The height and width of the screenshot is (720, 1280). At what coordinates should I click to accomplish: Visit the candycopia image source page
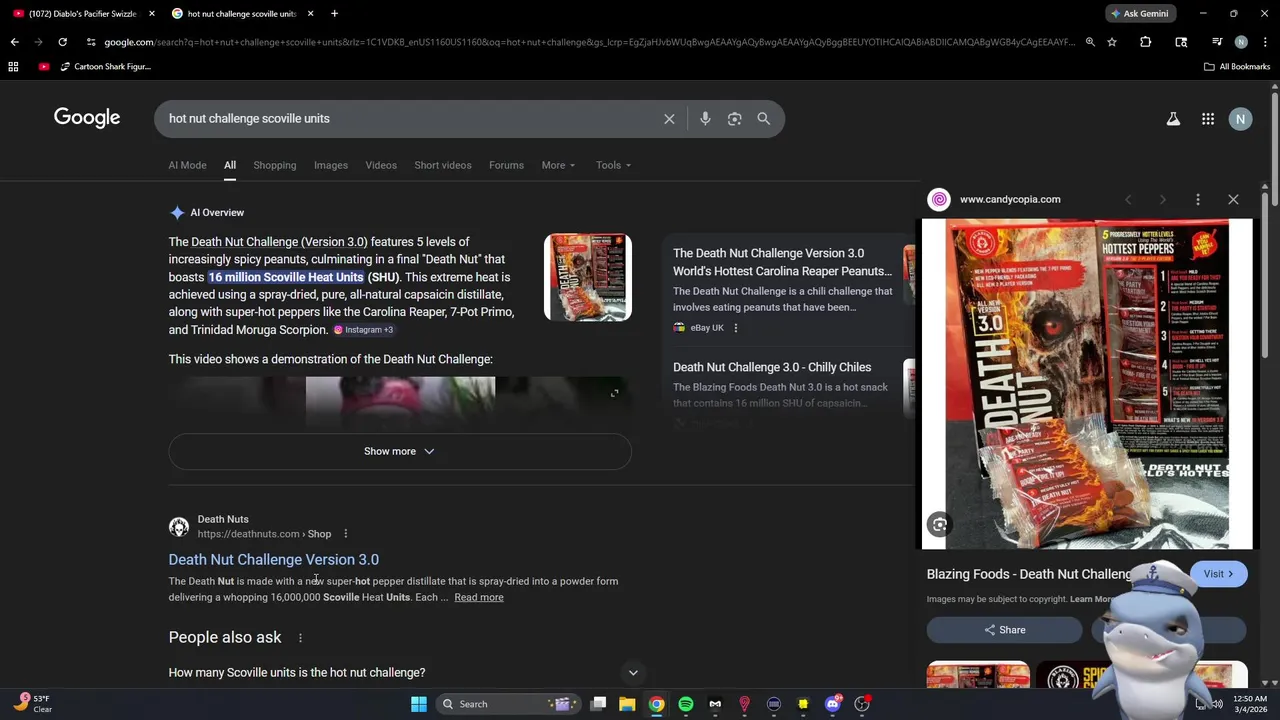[x=1218, y=574]
